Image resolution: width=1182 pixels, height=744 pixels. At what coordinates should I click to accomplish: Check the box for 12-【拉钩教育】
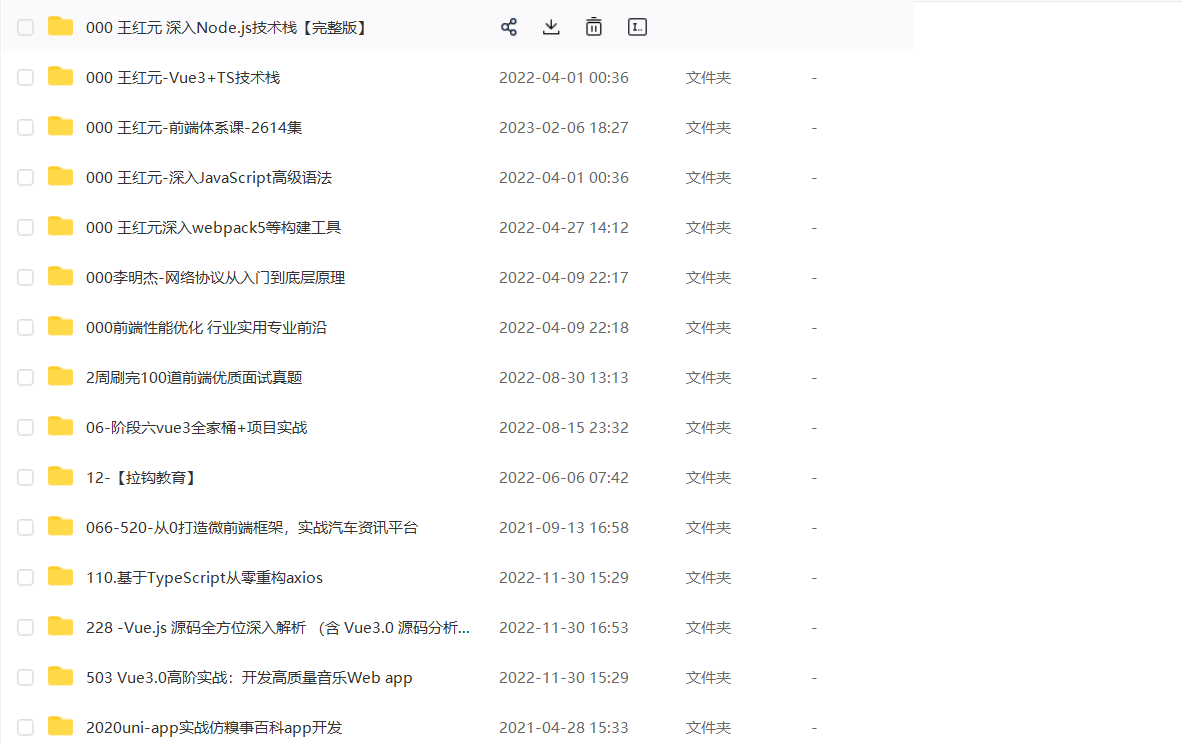pos(26,478)
